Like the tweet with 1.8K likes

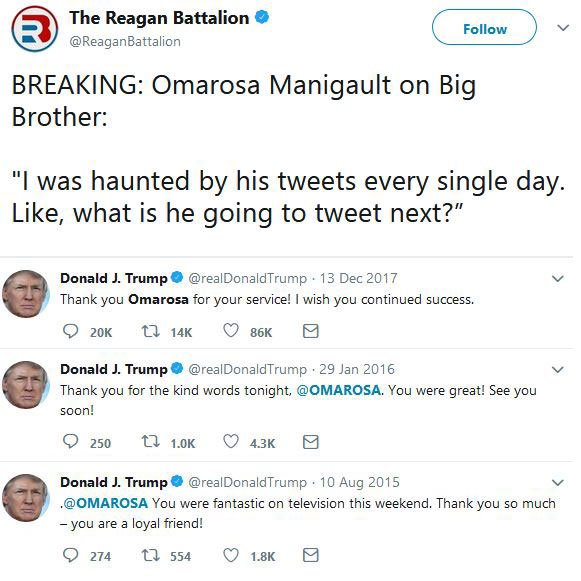(231, 555)
